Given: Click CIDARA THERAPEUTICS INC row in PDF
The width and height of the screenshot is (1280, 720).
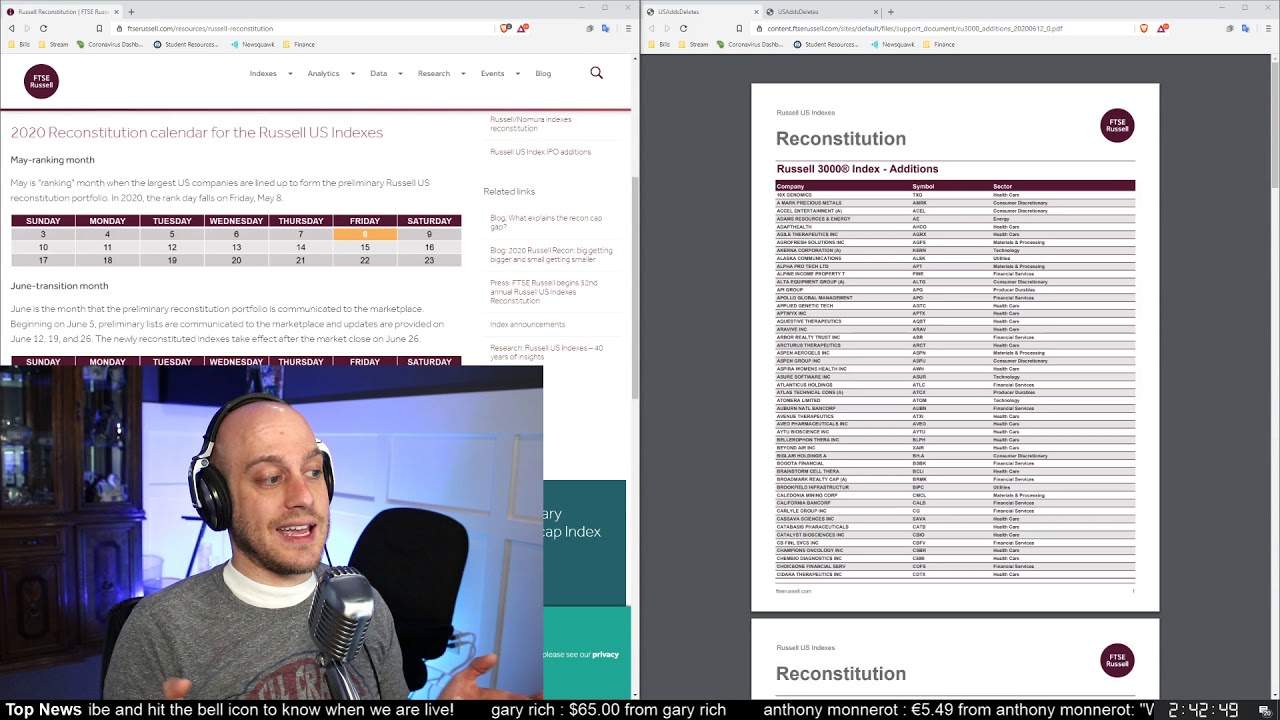Looking at the screenshot, I should (955, 574).
